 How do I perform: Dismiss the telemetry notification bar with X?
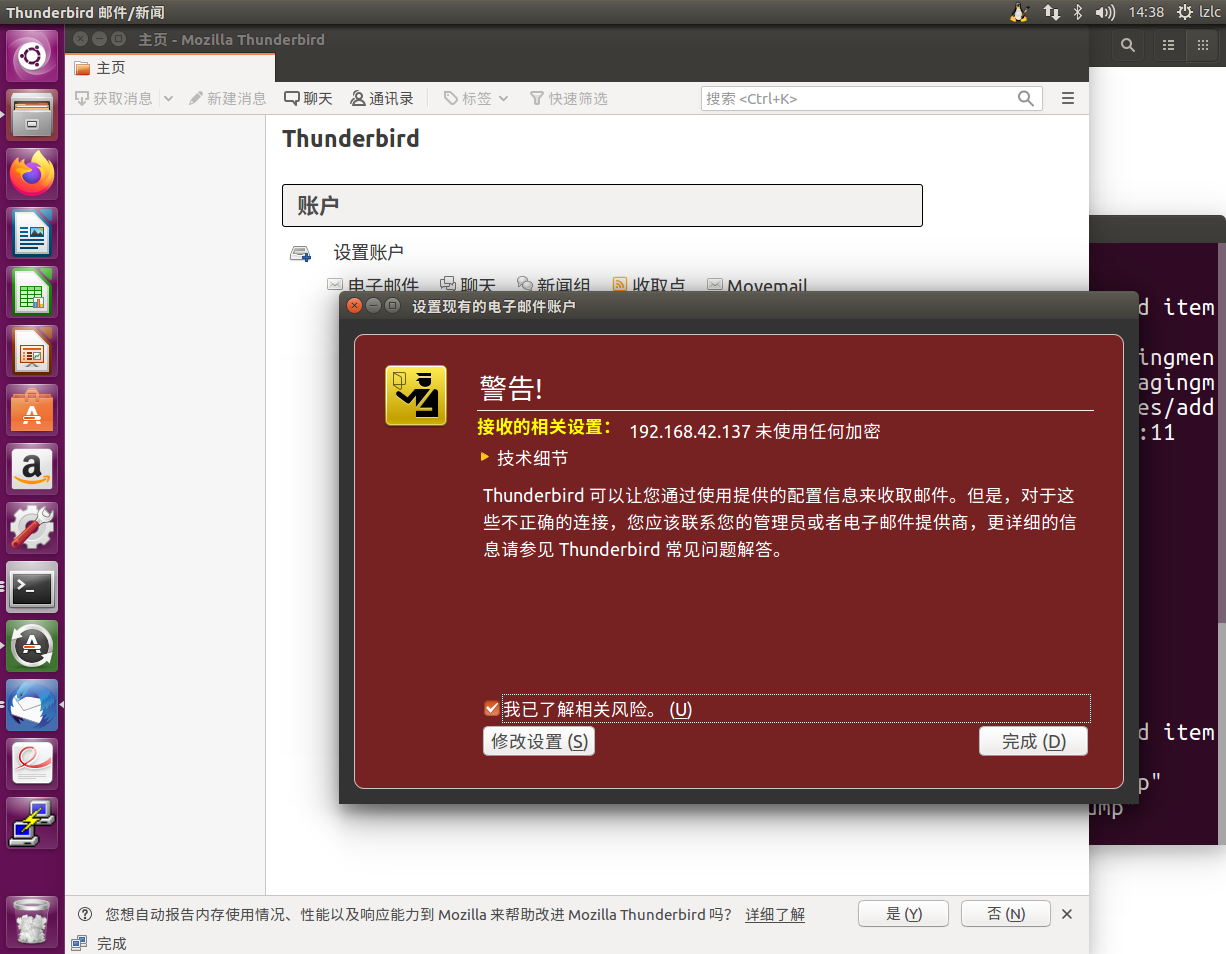pyautogui.click(x=1067, y=914)
